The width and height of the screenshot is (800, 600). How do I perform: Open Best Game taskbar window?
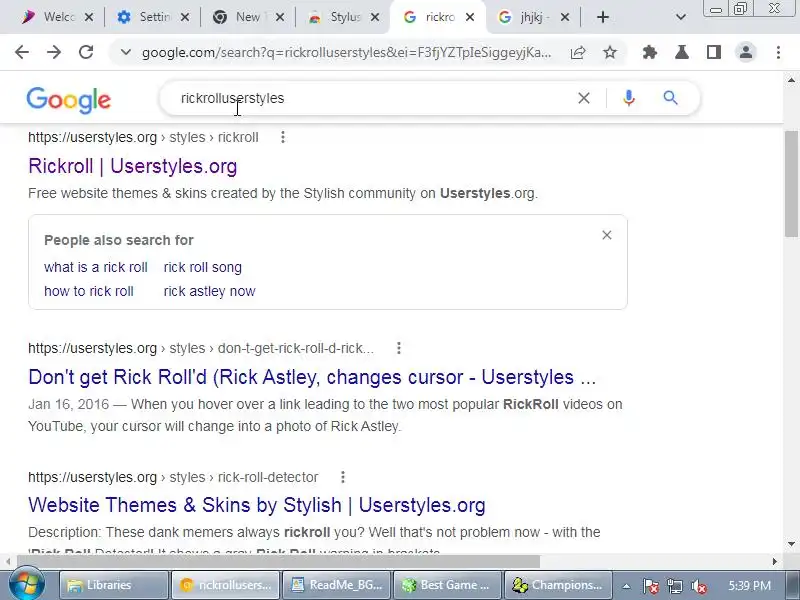pyautogui.click(x=447, y=585)
